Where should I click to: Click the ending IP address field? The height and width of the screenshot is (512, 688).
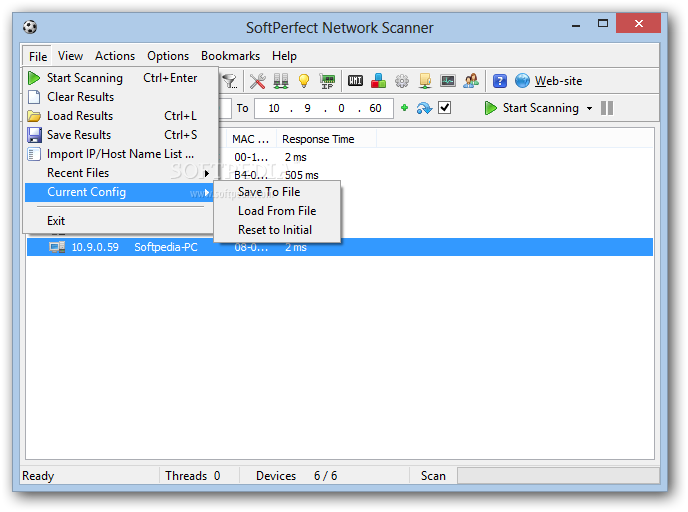click(x=324, y=108)
